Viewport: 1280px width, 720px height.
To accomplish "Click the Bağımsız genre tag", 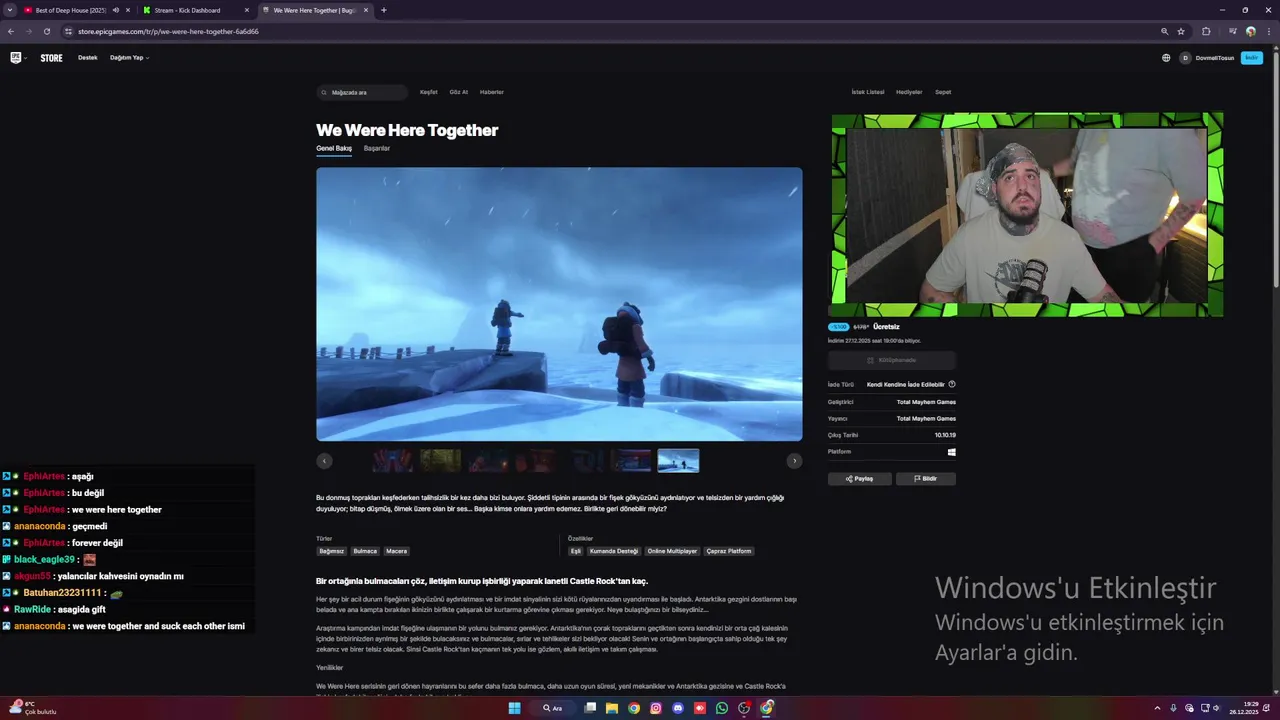I will click(331, 551).
